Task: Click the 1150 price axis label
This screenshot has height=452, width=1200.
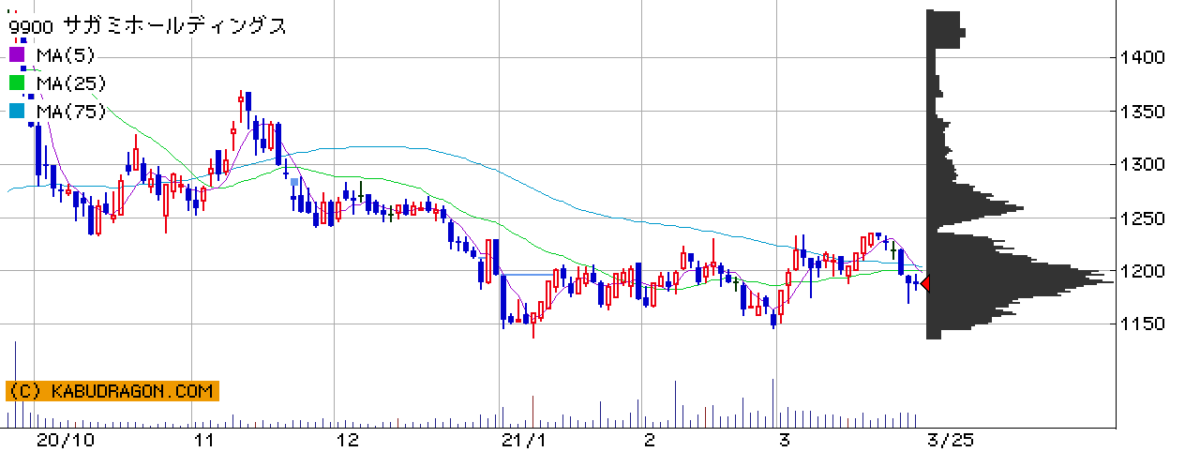Action: pos(1143,324)
